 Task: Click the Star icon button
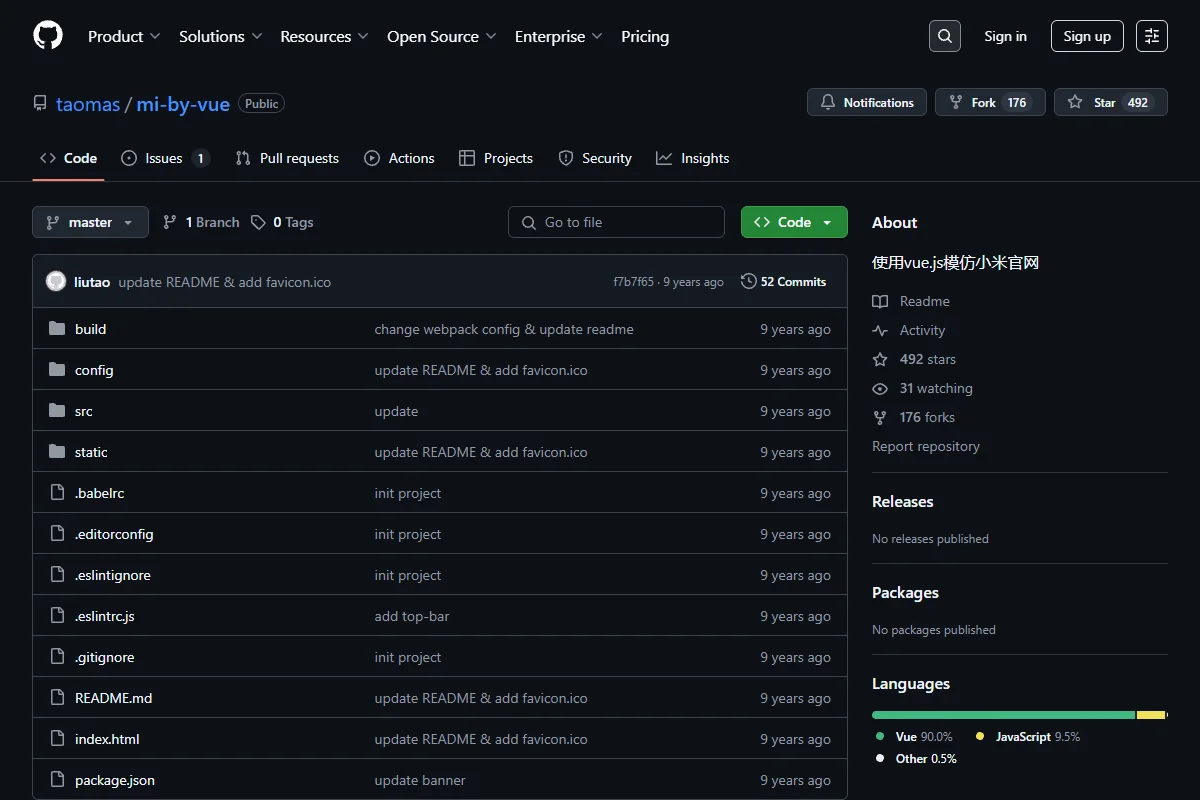pyautogui.click(x=1111, y=102)
